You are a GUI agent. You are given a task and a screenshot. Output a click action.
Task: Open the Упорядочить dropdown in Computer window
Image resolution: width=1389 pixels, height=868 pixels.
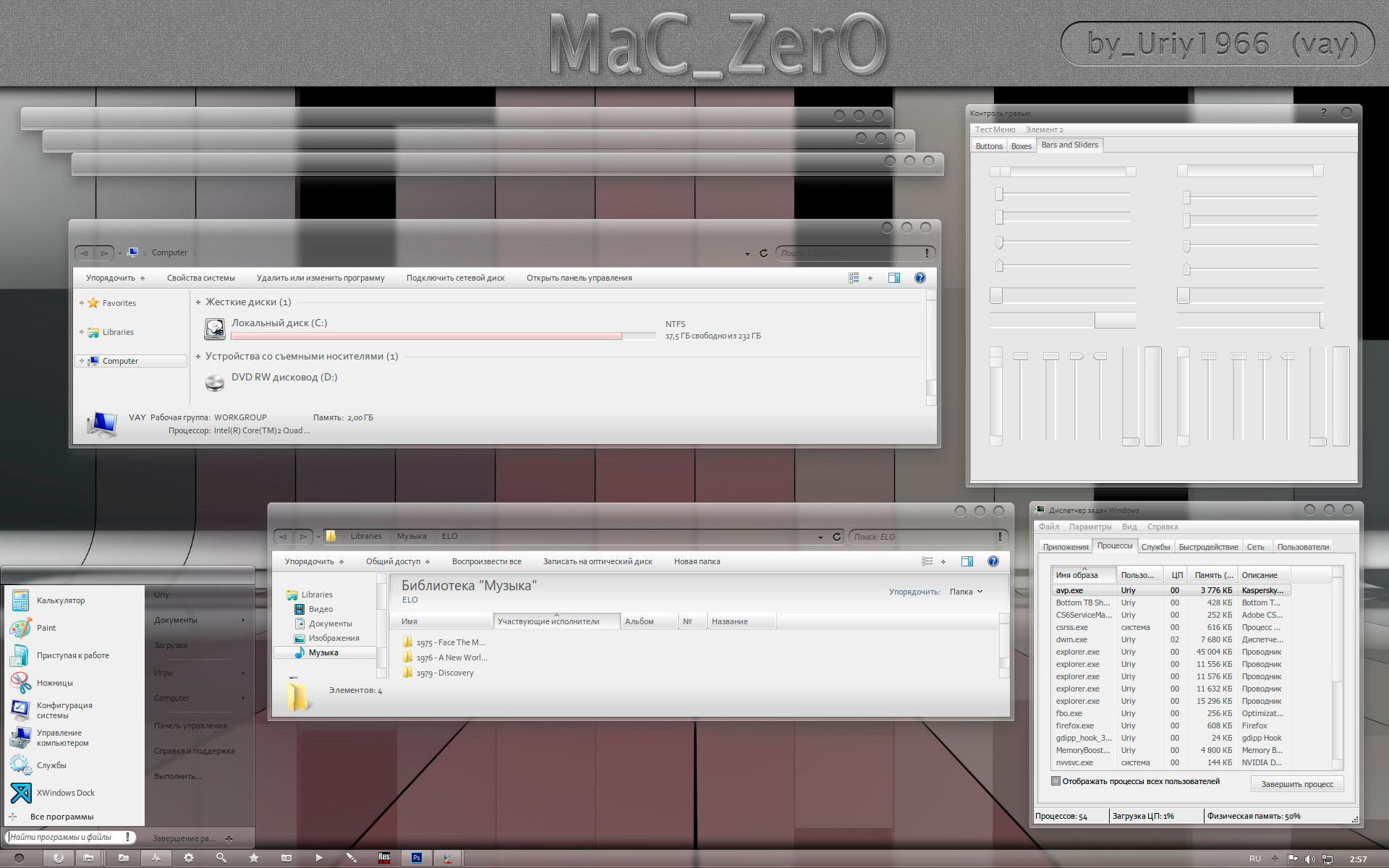115,278
